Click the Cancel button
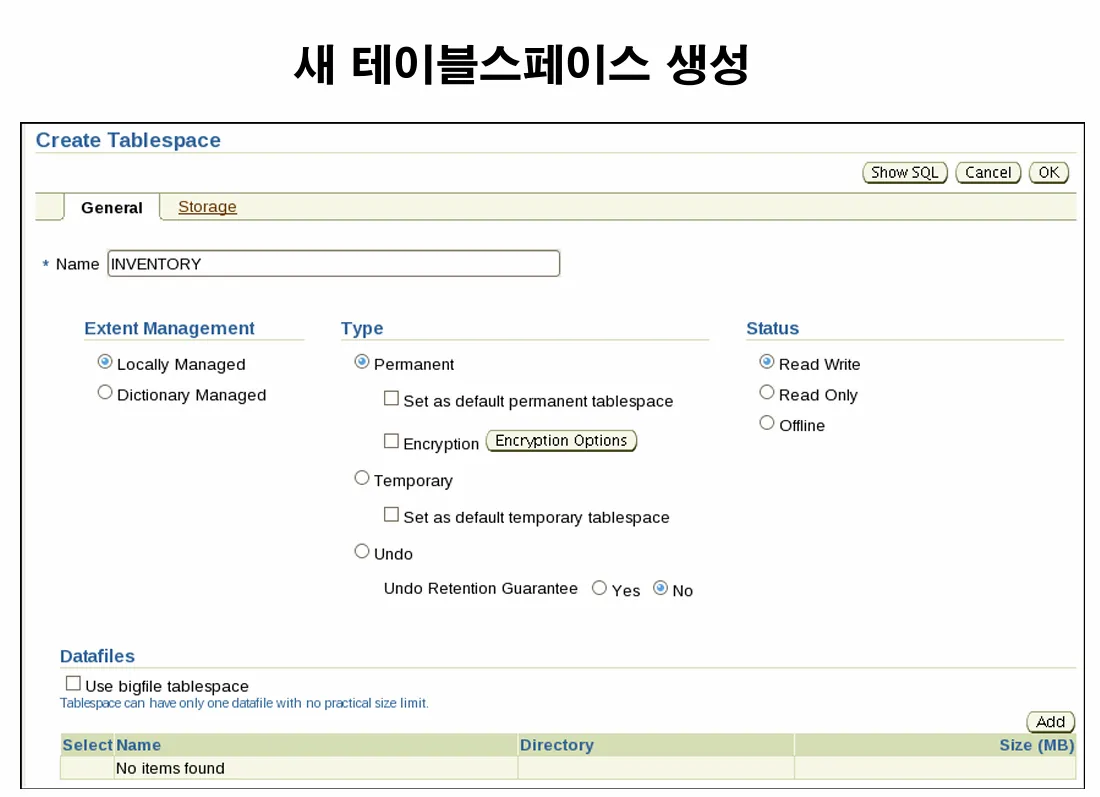This screenshot has height=797, width=1100. click(988, 173)
